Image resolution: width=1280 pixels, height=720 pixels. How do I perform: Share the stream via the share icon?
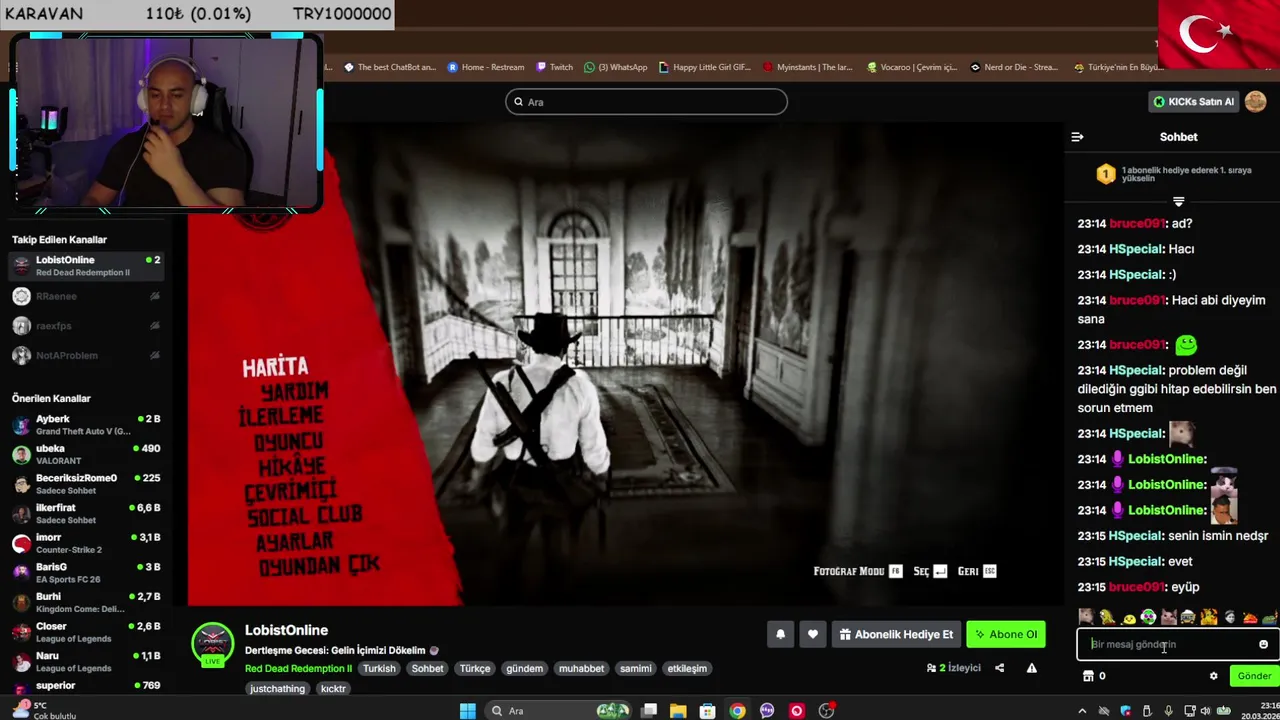[x=999, y=668]
